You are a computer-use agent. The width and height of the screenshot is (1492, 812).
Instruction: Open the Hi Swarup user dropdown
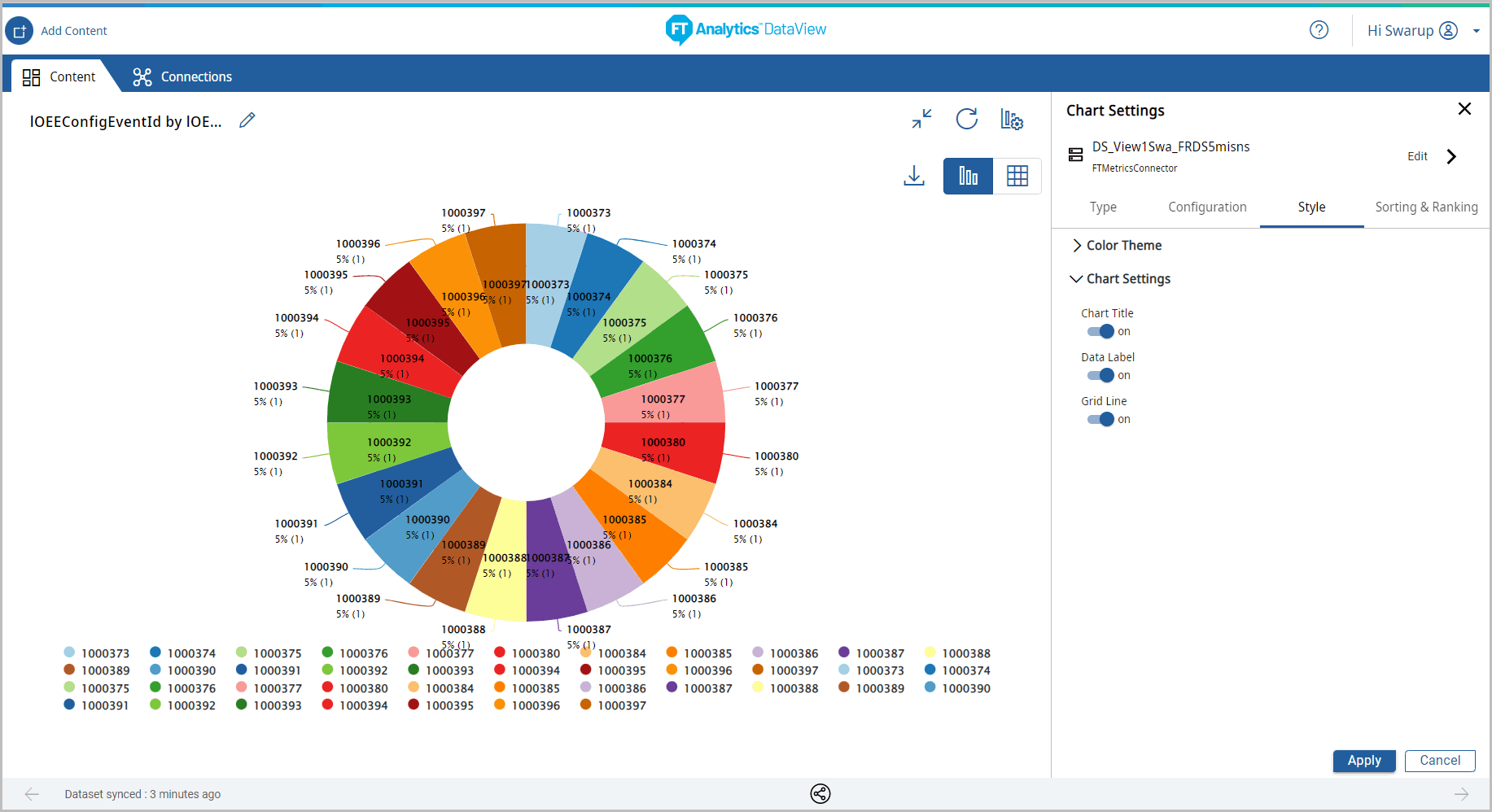click(x=1476, y=31)
